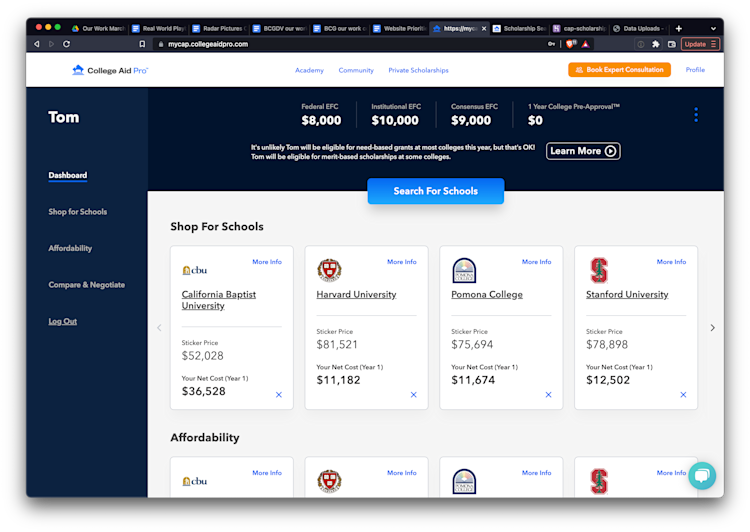Click the CBU logo in Shop For Schools

[195, 270]
